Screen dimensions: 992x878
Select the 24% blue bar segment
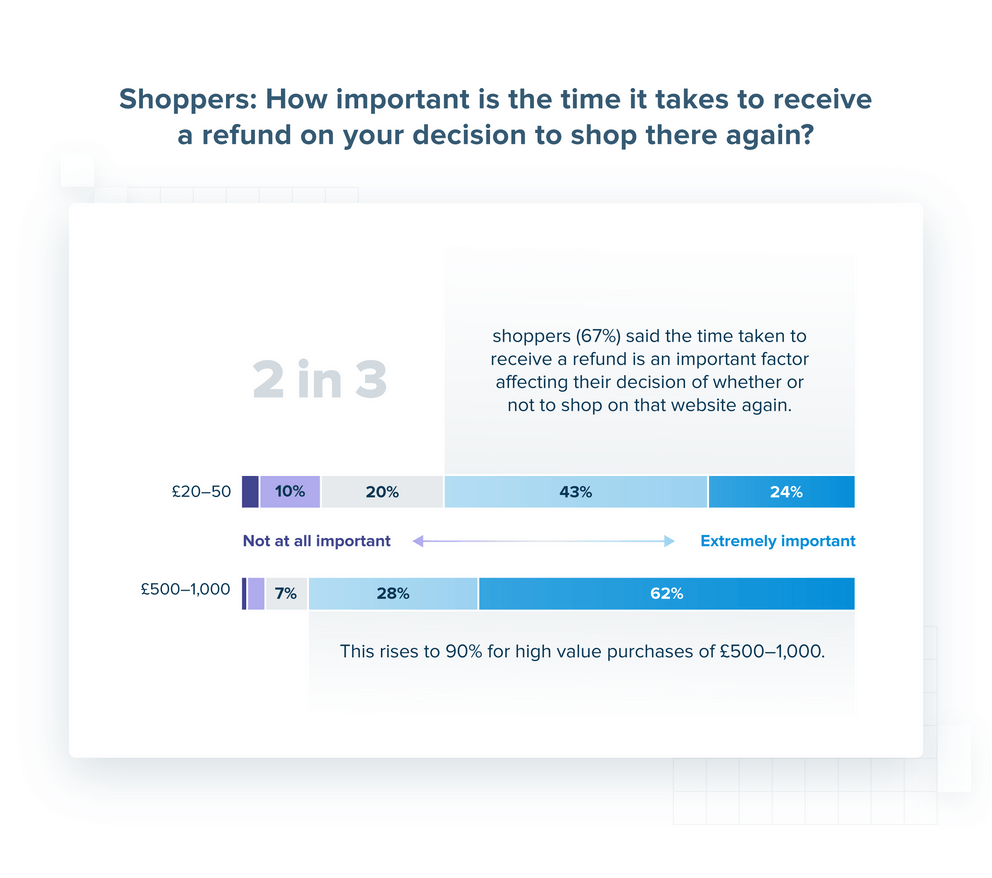pos(782,492)
